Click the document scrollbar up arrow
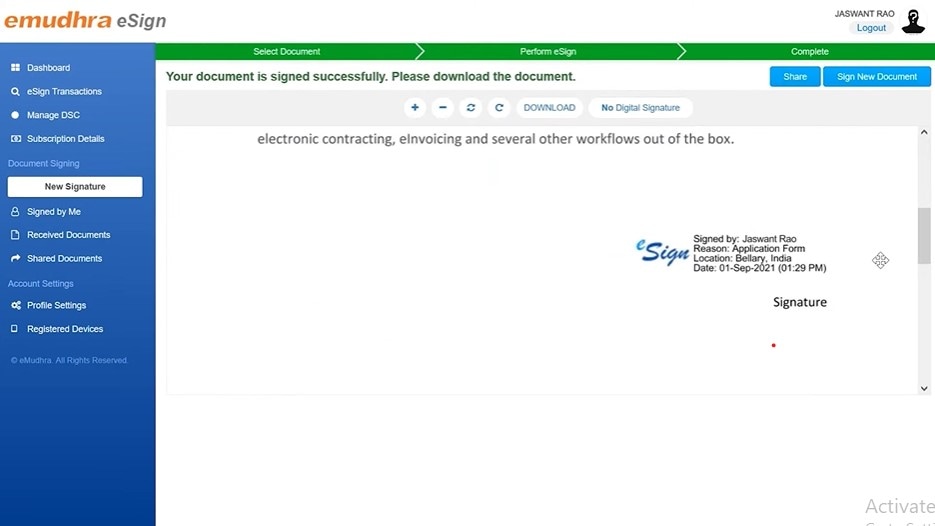 pos(924,132)
